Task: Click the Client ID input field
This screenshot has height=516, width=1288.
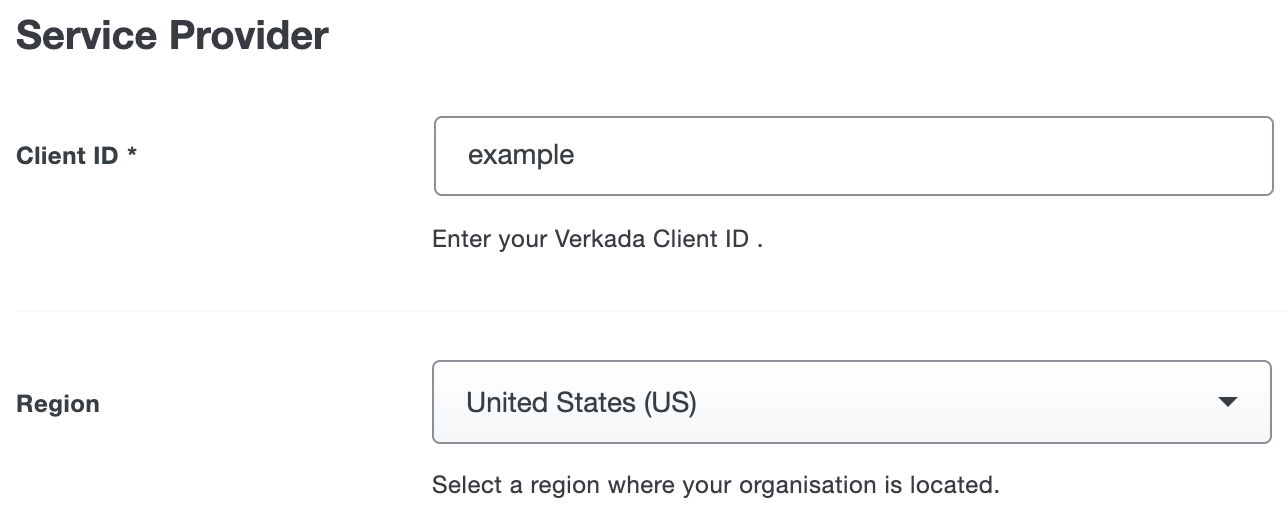Action: pos(853,156)
